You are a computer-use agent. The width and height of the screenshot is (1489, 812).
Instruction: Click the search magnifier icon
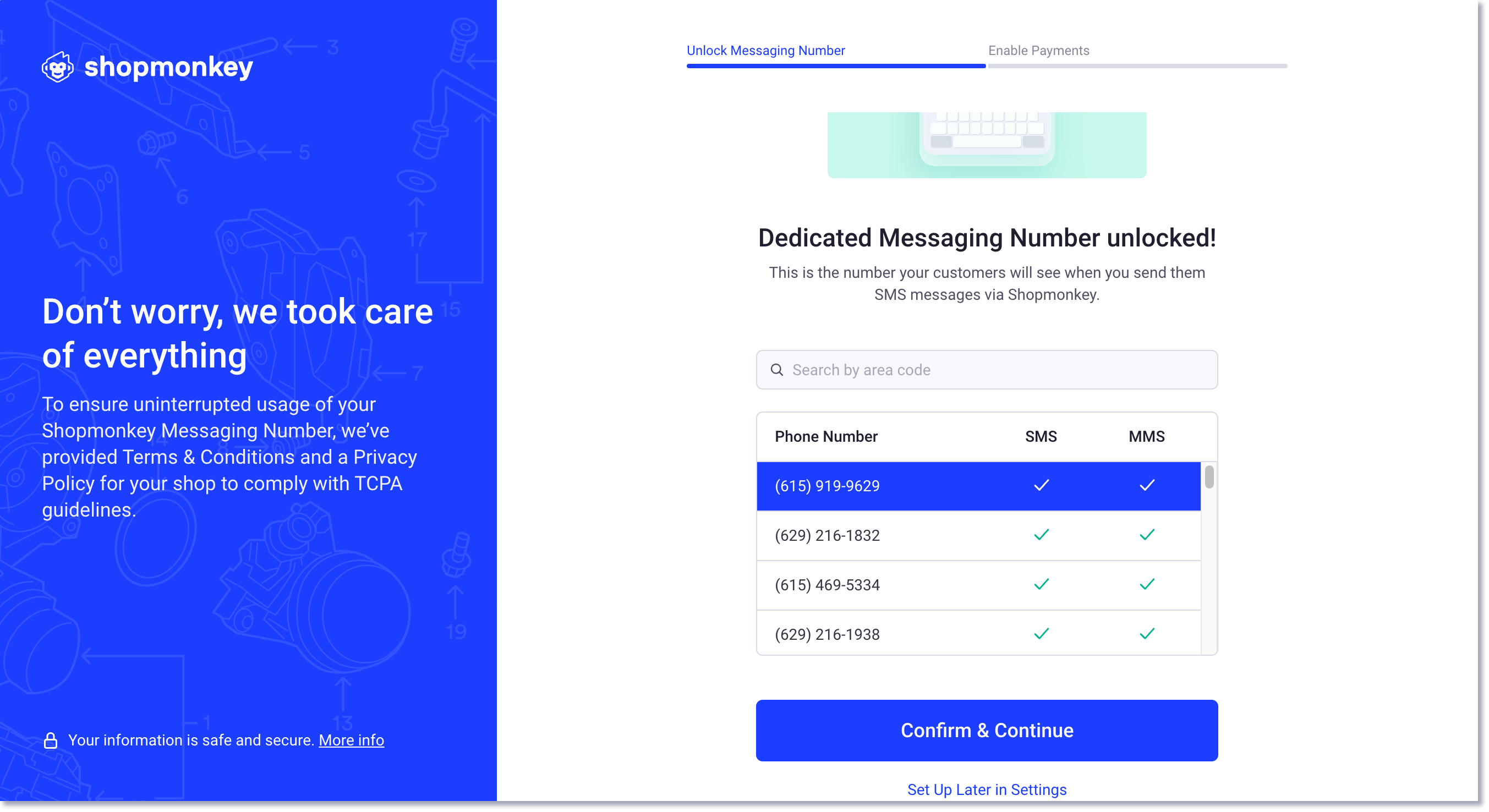tap(777, 370)
